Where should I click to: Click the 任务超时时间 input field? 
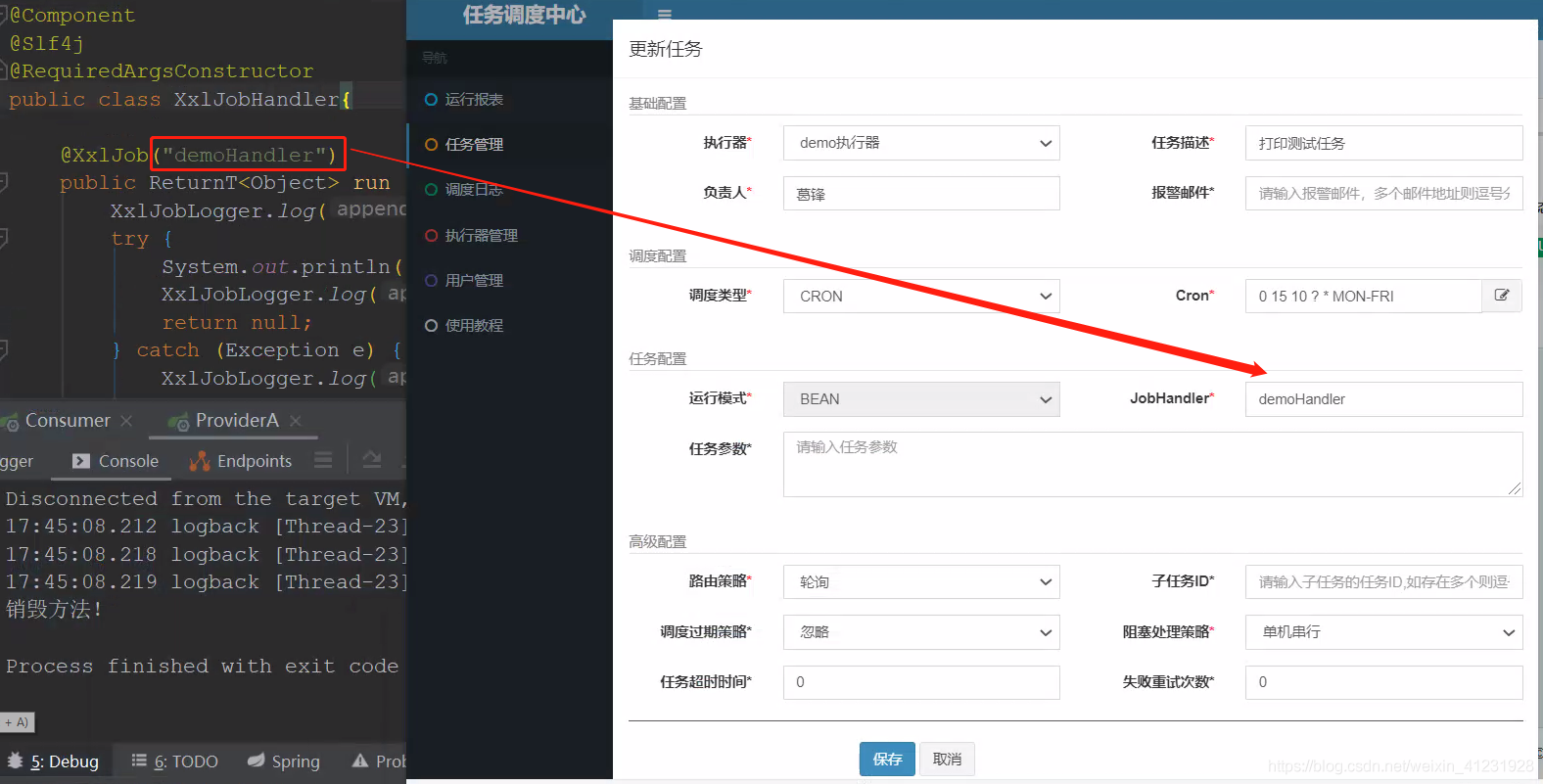point(921,682)
